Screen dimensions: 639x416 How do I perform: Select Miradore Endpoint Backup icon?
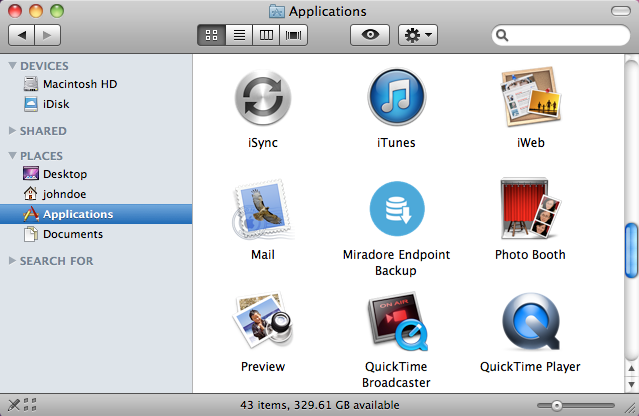(397, 209)
